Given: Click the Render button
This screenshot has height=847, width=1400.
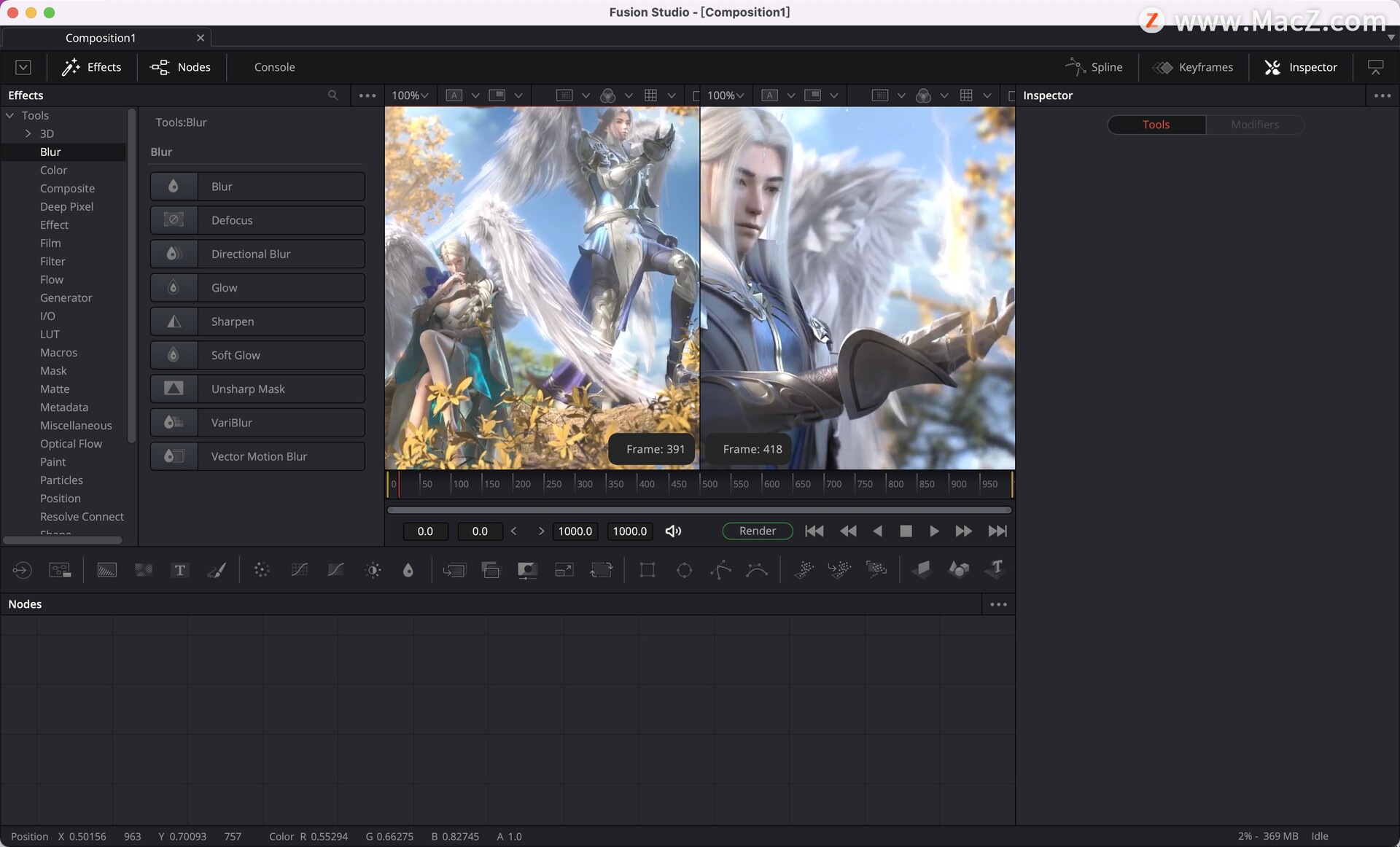Looking at the screenshot, I should (757, 531).
